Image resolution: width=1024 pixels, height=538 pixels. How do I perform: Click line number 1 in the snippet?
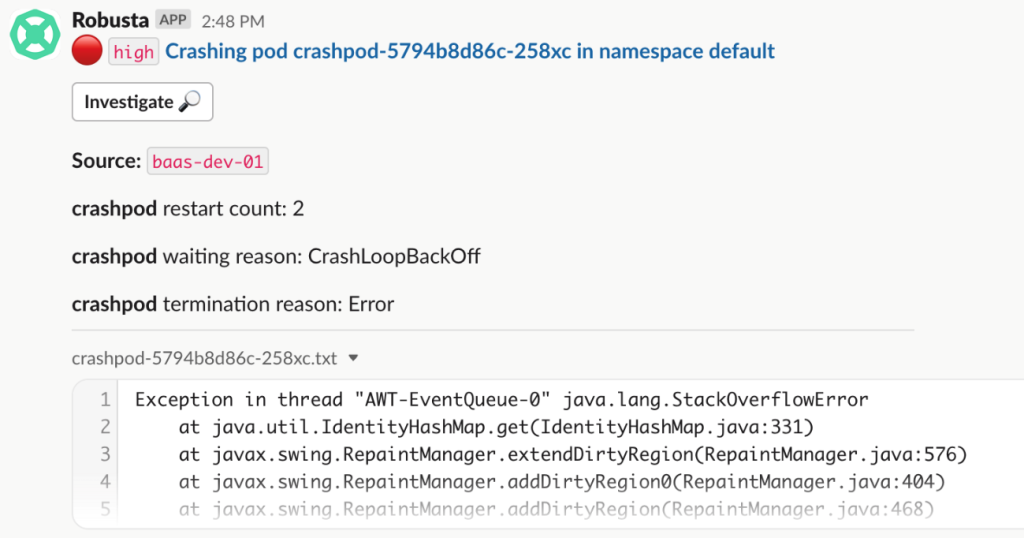[104, 400]
